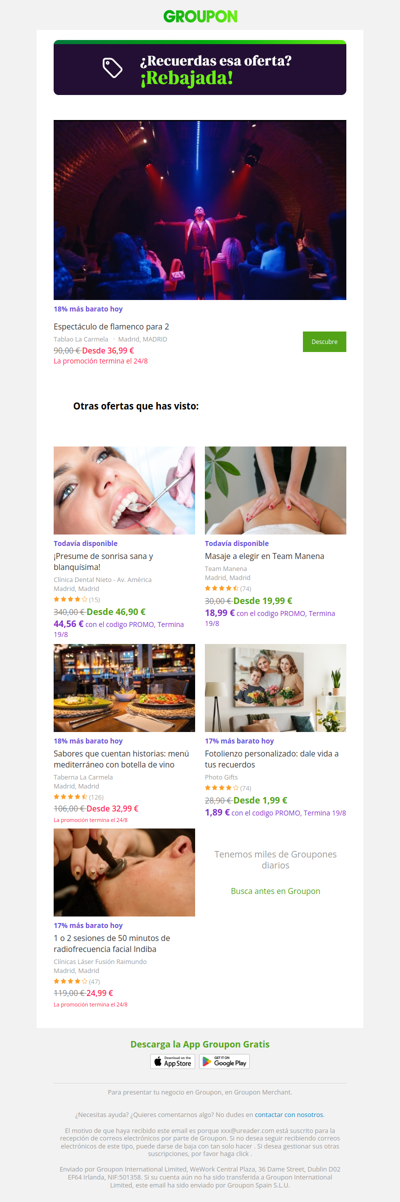Open the flamenco show main image

coord(200,210)
